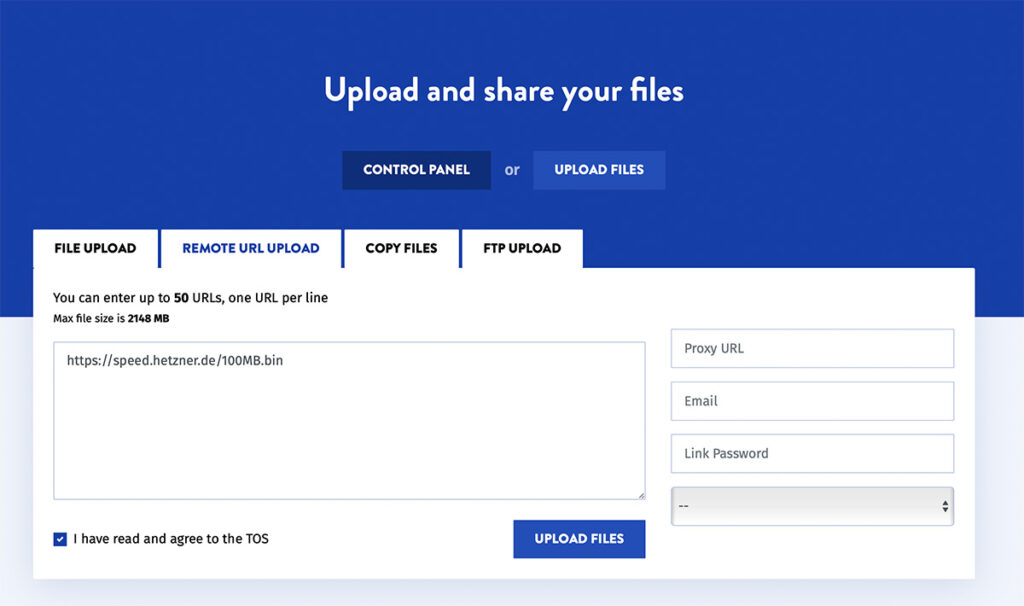Focus the Proxy URL field
The height and width of the screenshot is (606, 1024).
(812, 348)
